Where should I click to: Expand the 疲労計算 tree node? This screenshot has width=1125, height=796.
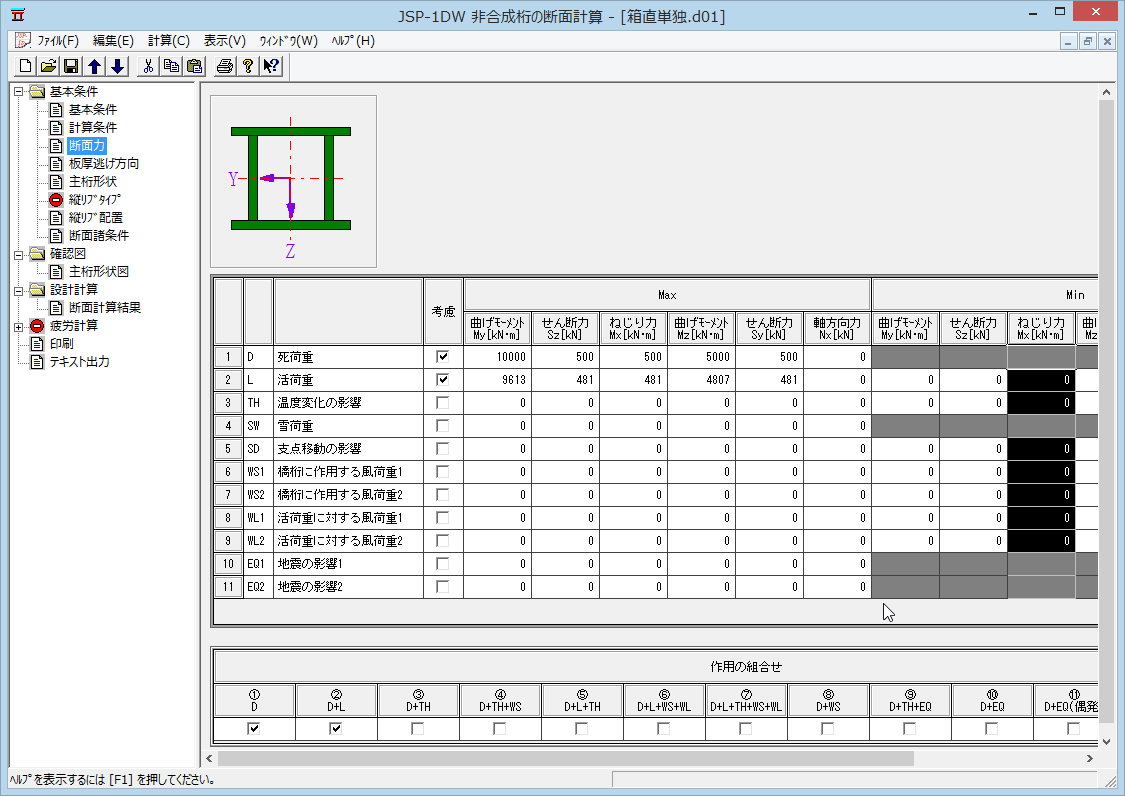[18, 326]
